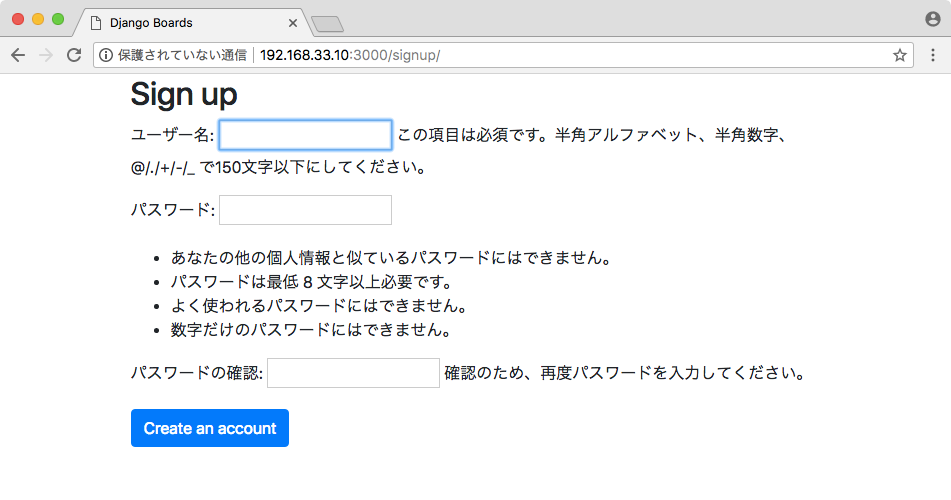Maximize window with the green button

pyautogui.click(x=58, y=19)
